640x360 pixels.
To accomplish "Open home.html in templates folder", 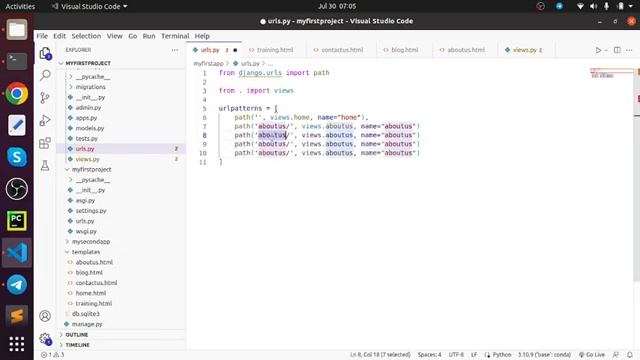I will pyautogui.click(x=91, y=293).
